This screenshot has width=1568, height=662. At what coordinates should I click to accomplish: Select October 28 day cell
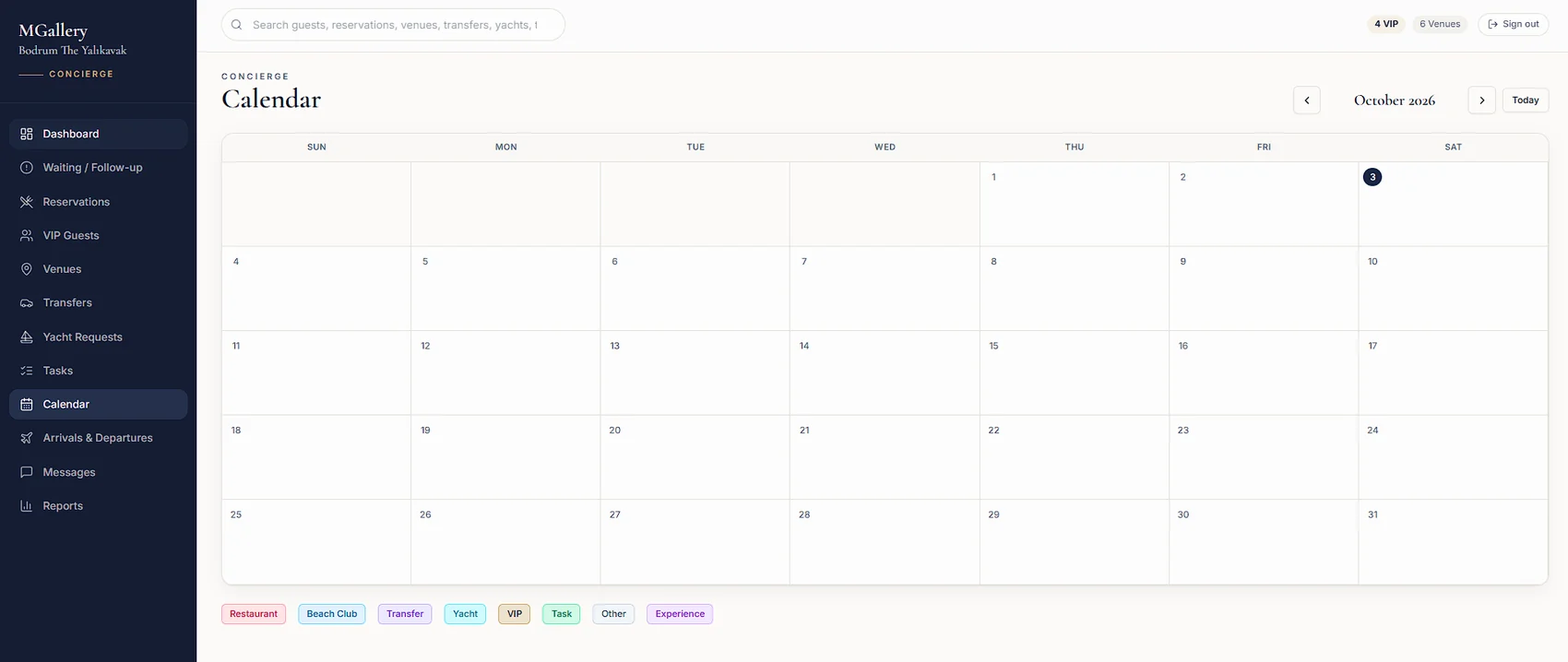pos(885,542)
